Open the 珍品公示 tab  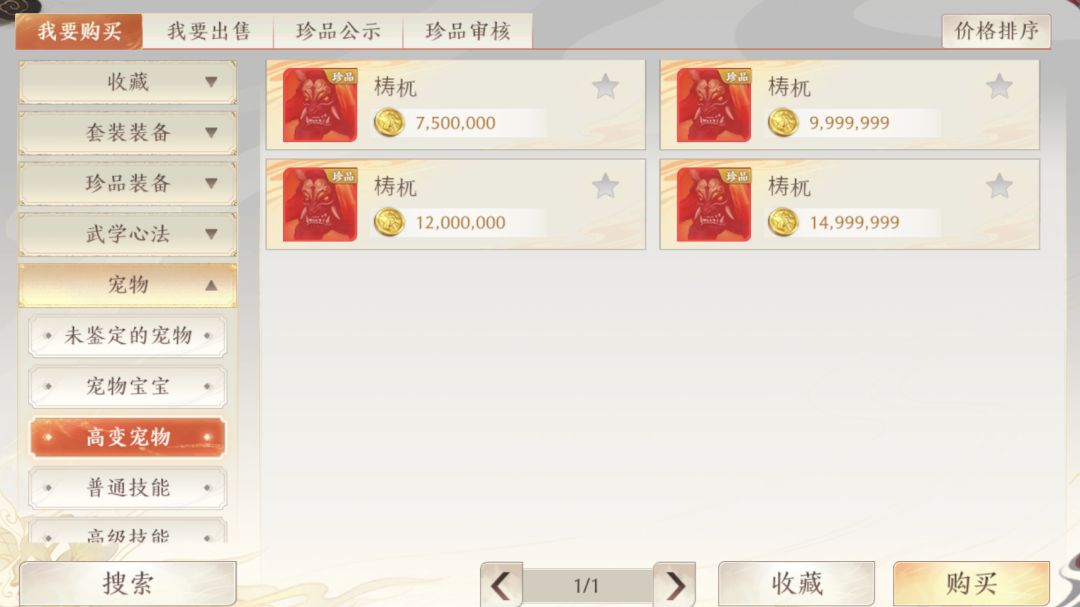338,31
